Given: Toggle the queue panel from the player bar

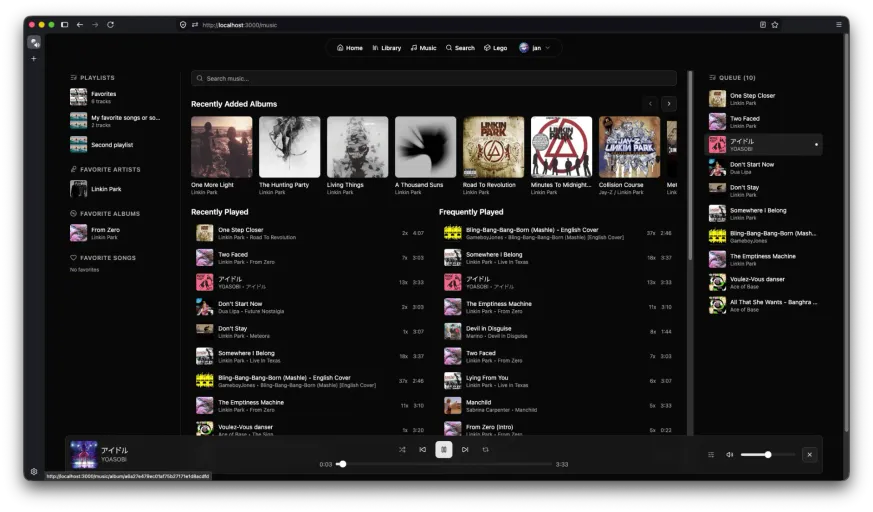Looking at the screenshot, I should tap(711, 455).
